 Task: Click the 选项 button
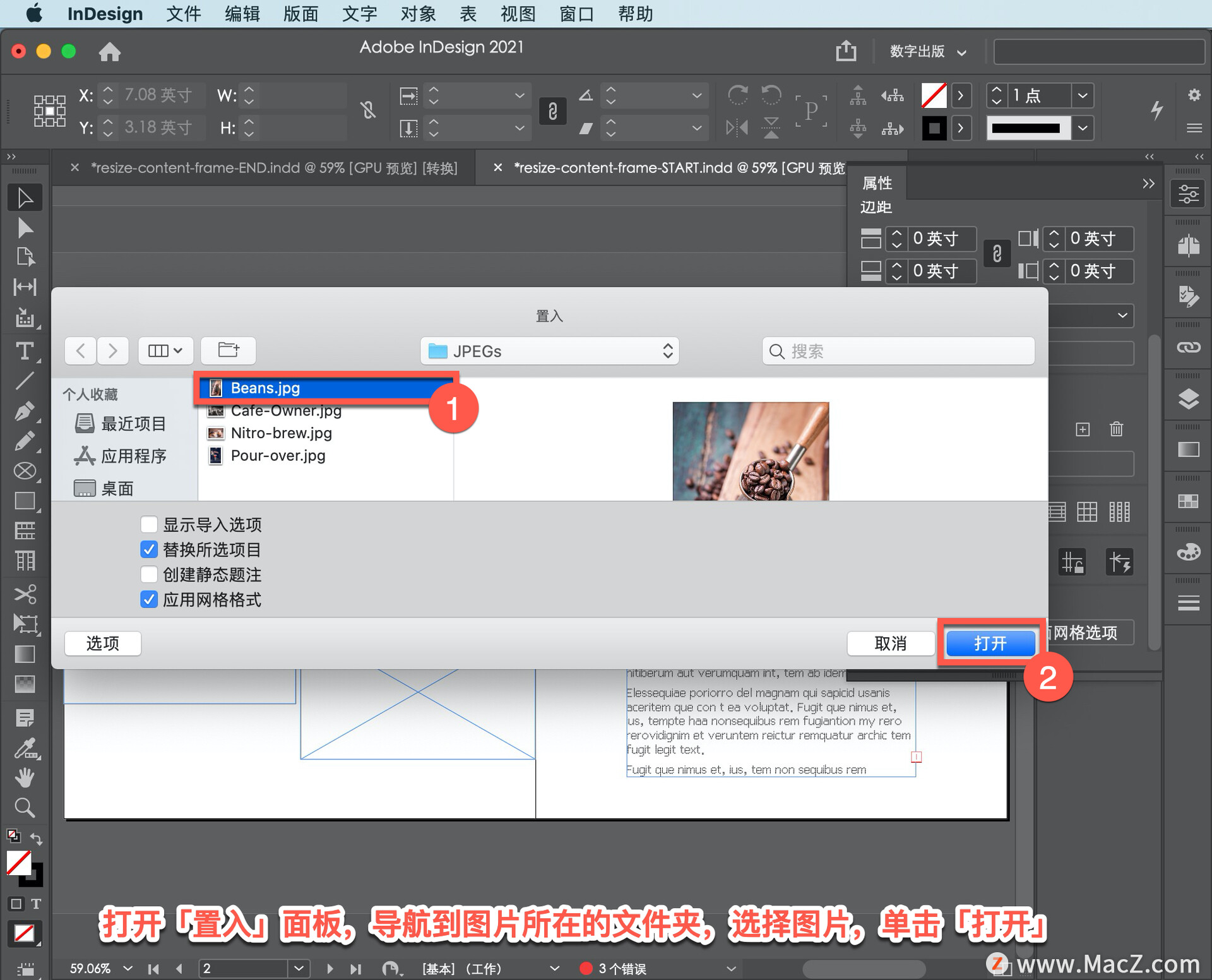click(x=102, y=643)
